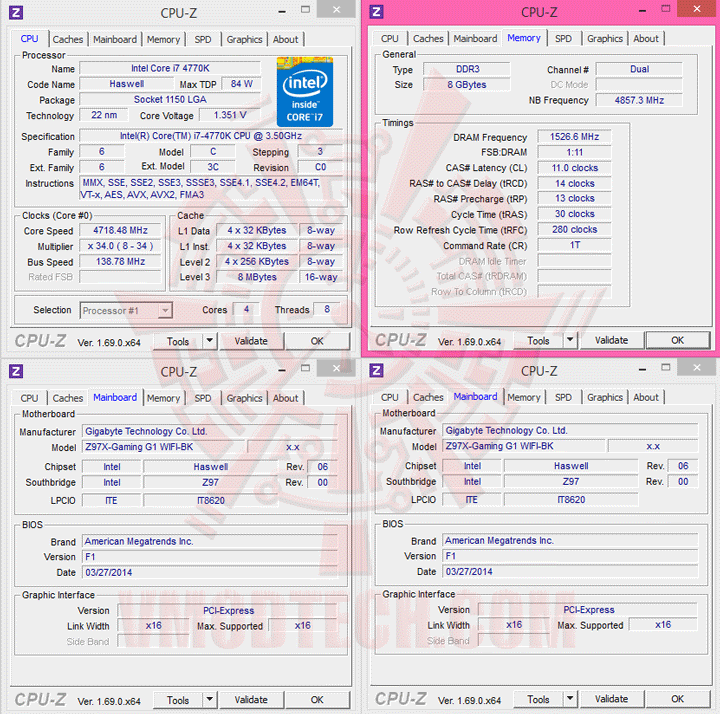The image size is (720, 714).
Task: Click the Command Rate value 1T
Action: click(574, 245)
